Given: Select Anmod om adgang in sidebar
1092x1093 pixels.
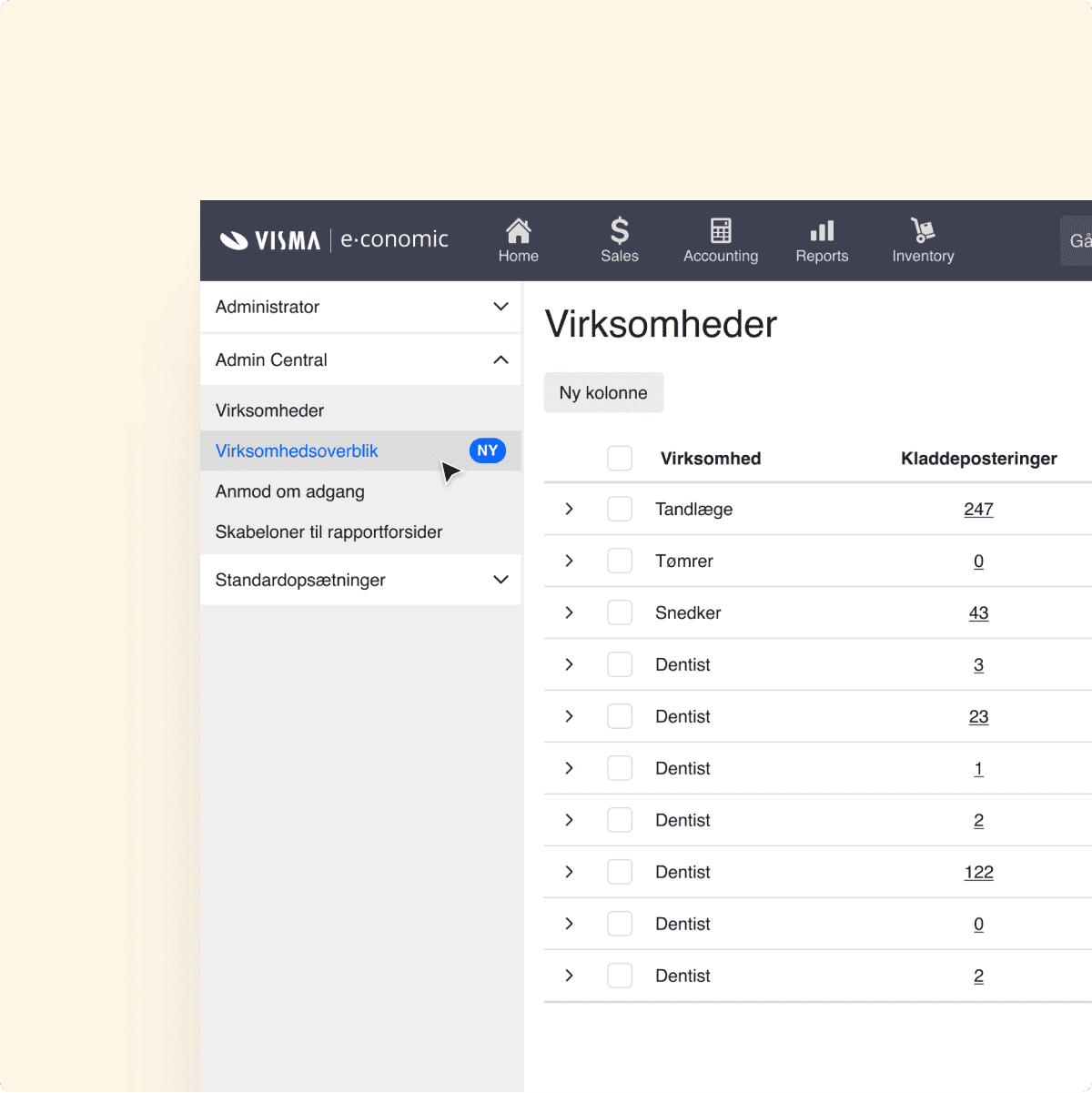Looking at the screenshot, I should pyautogui.click(x=289, y=491).
